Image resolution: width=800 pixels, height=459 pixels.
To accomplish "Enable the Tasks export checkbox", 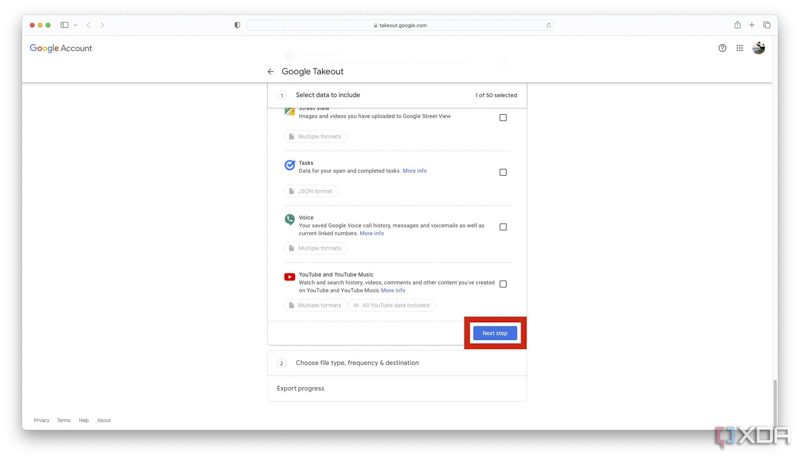I will pos(503,172).
